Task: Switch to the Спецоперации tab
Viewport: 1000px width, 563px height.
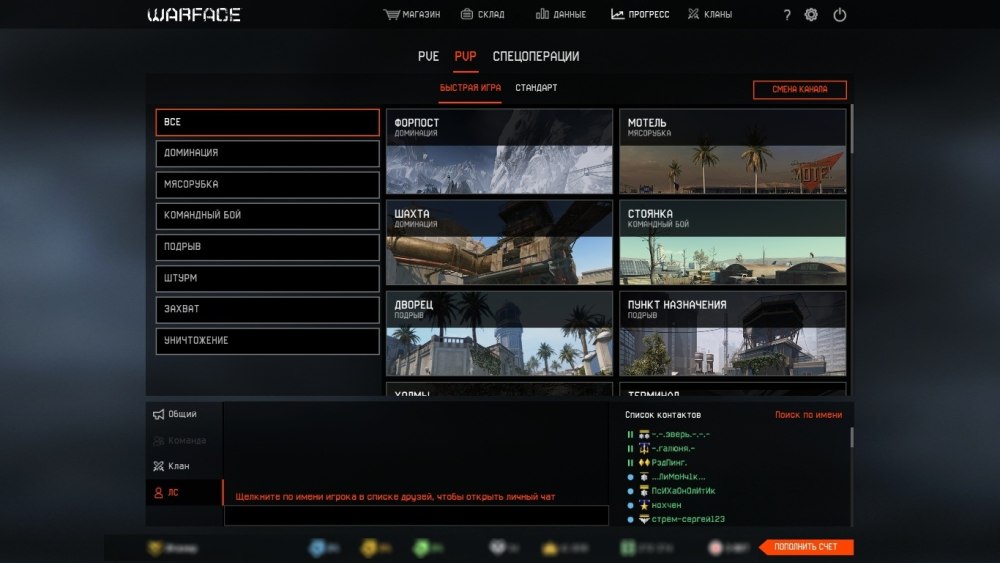Action: (x=535, y=56)
